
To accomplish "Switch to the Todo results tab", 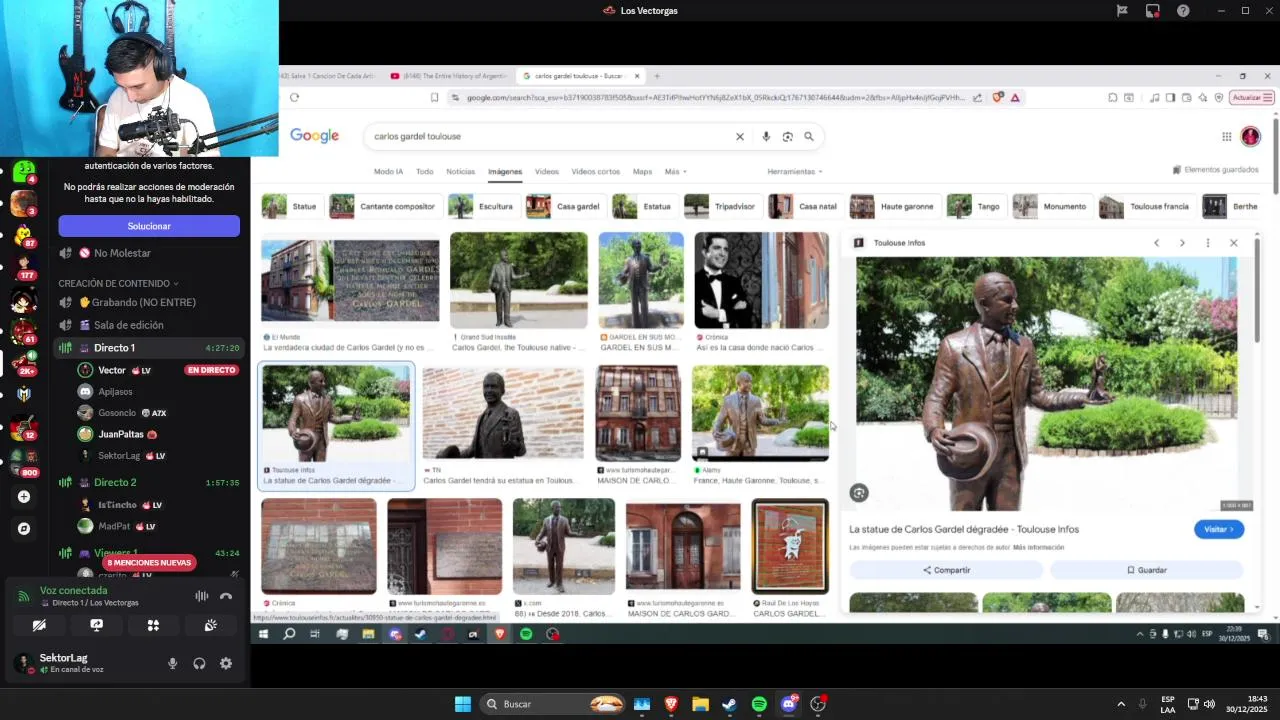I will pyautogui.click(x=424, y=172).
